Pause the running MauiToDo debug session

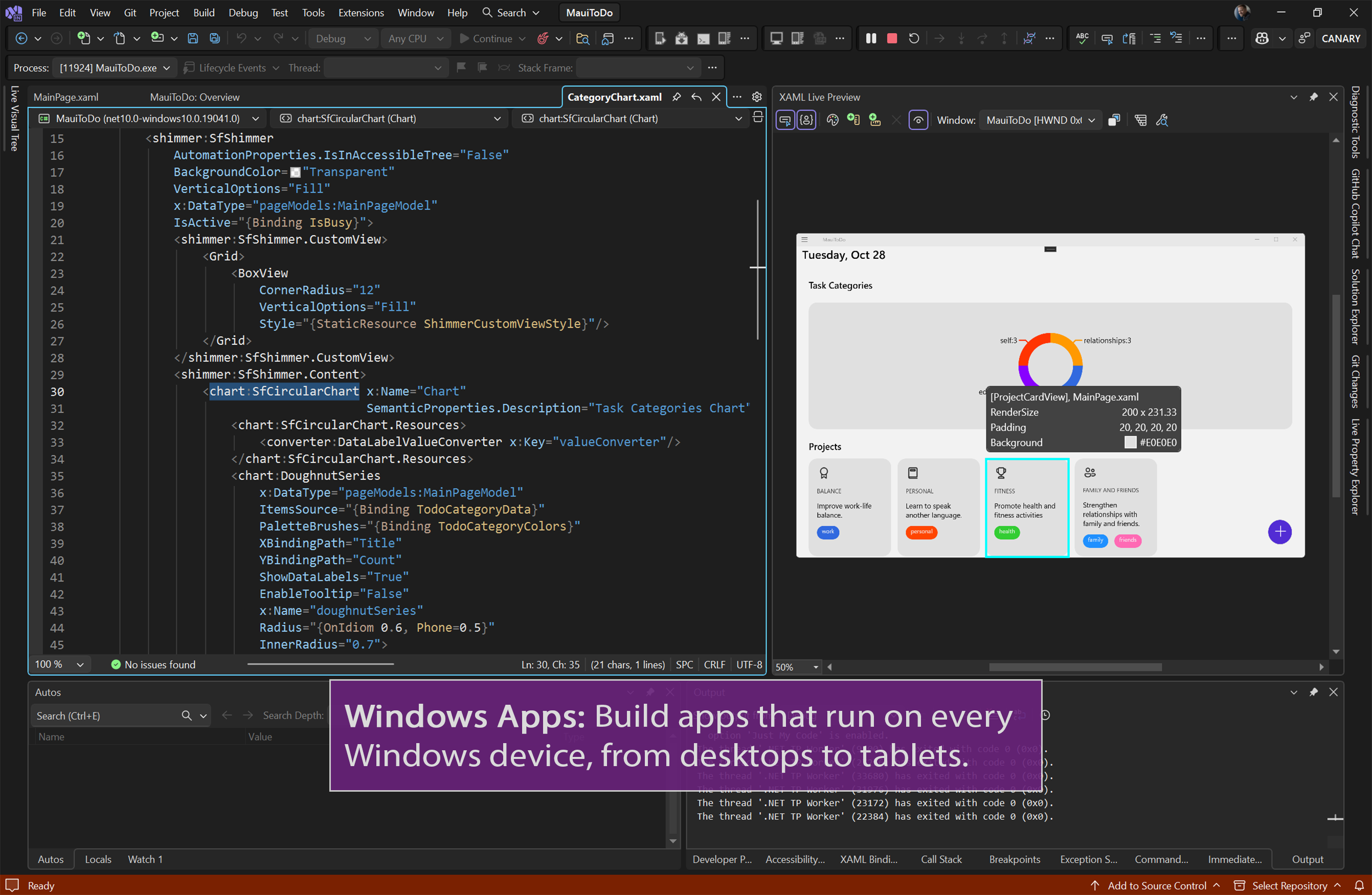tap(871, 38)
